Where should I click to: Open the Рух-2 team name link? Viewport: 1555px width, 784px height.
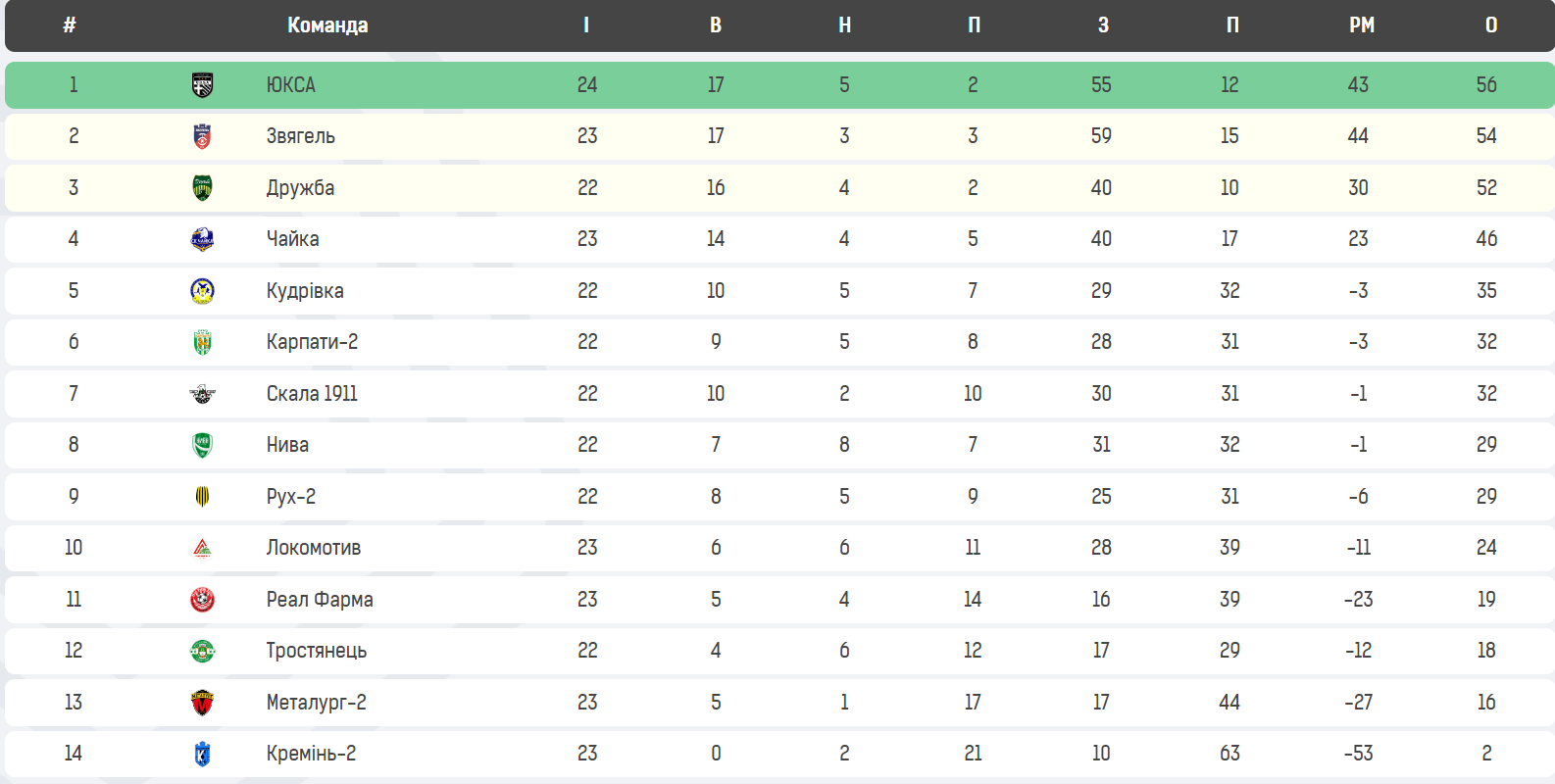coord(291,497)
